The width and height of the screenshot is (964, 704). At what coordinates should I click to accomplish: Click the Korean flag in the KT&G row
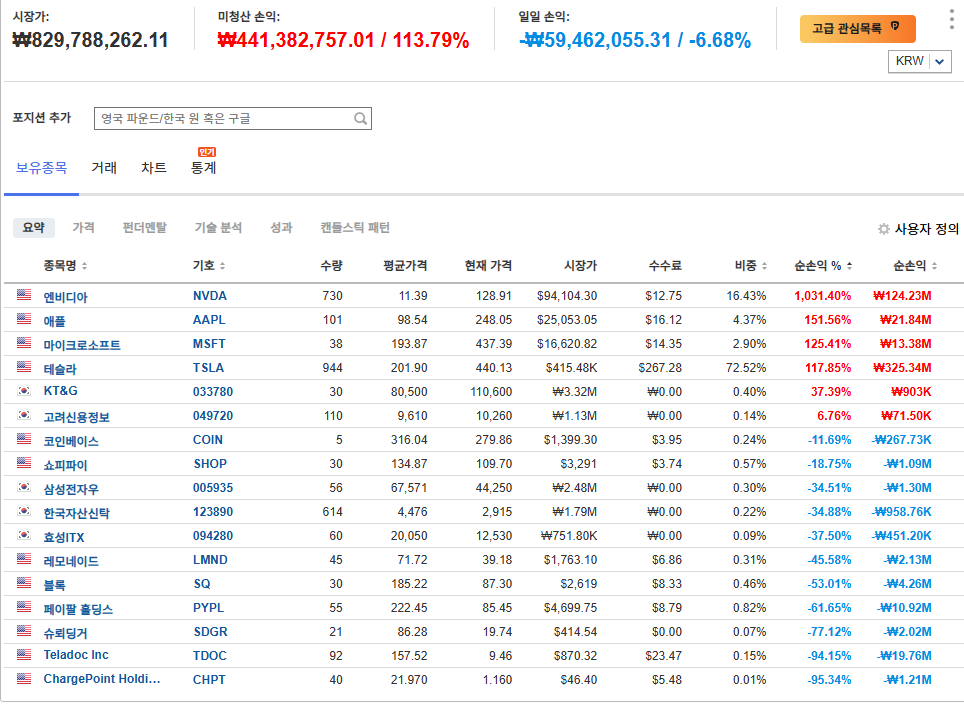pyautogui.click(x=24, y=390)
